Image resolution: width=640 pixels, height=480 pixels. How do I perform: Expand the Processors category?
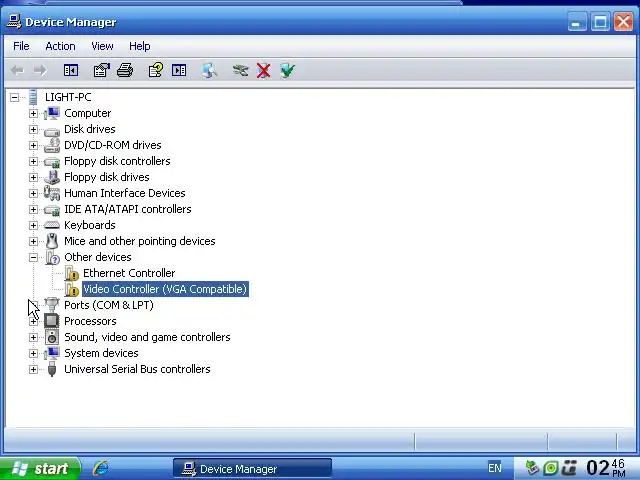click(33, 321)
